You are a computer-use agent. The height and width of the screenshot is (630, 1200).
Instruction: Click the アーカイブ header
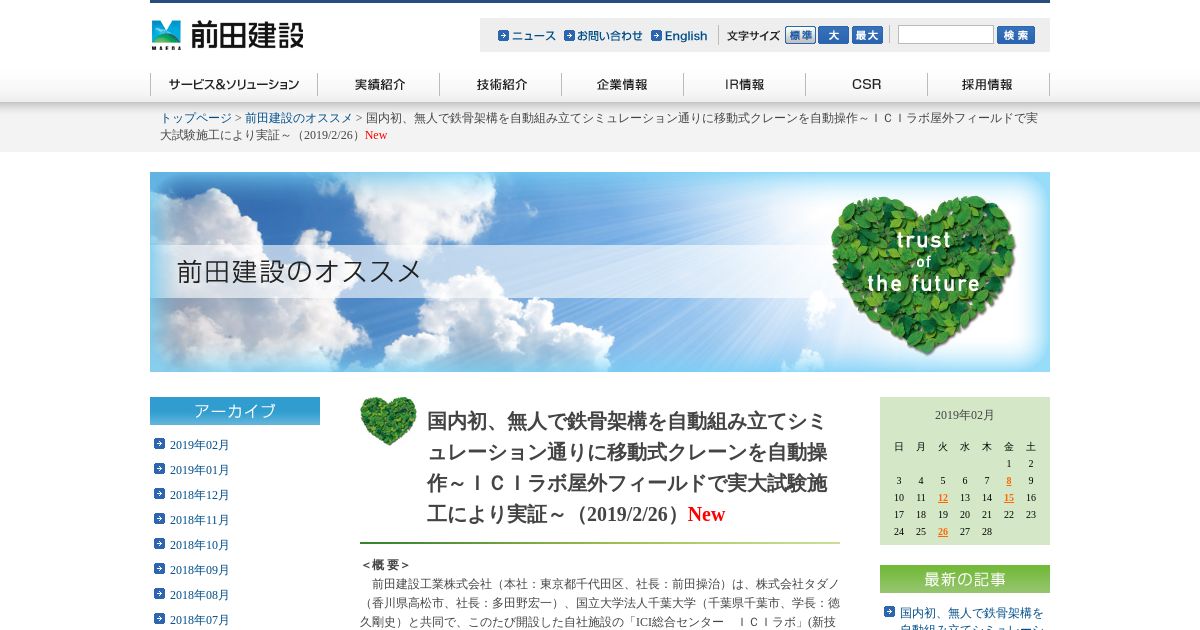[x=235, y=411]
